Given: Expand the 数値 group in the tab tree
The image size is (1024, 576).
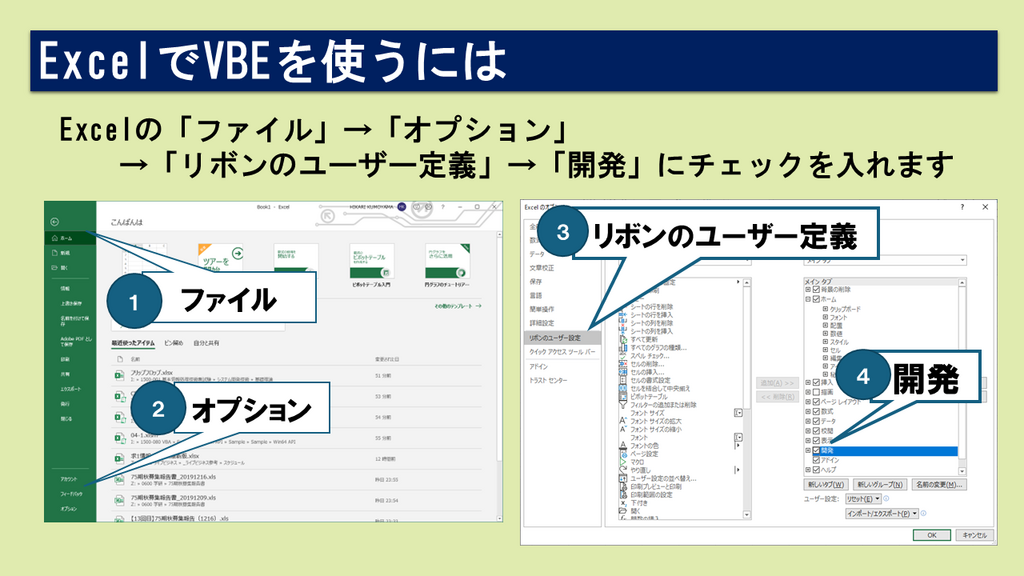Looking at the screenshot, I should [x=825, y=333].
